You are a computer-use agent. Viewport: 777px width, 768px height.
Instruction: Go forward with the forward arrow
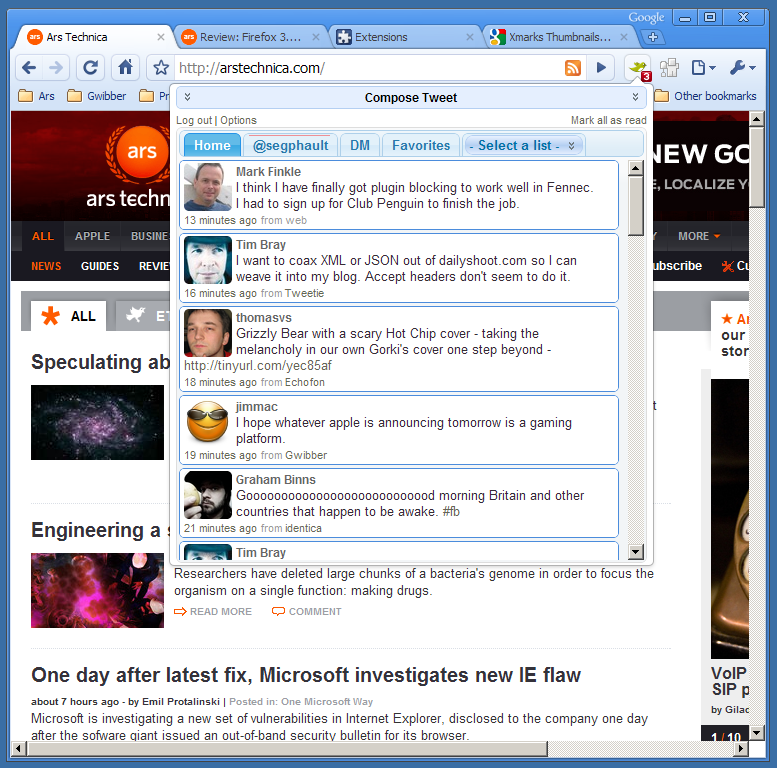(x=56, y=67)
